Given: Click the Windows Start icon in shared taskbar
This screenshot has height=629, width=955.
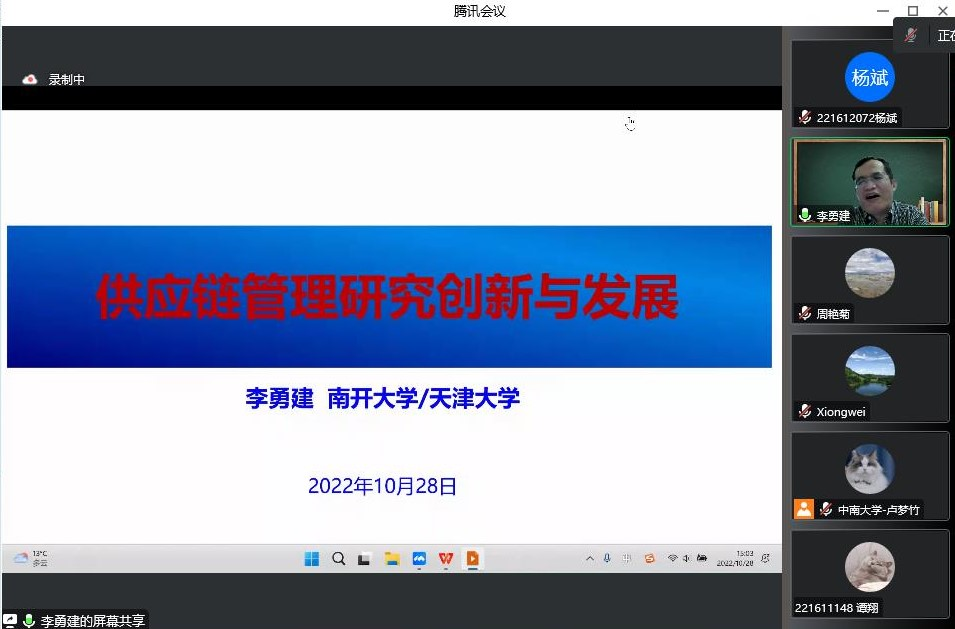Looking at the screenshot, I should (x=312, y=559).
